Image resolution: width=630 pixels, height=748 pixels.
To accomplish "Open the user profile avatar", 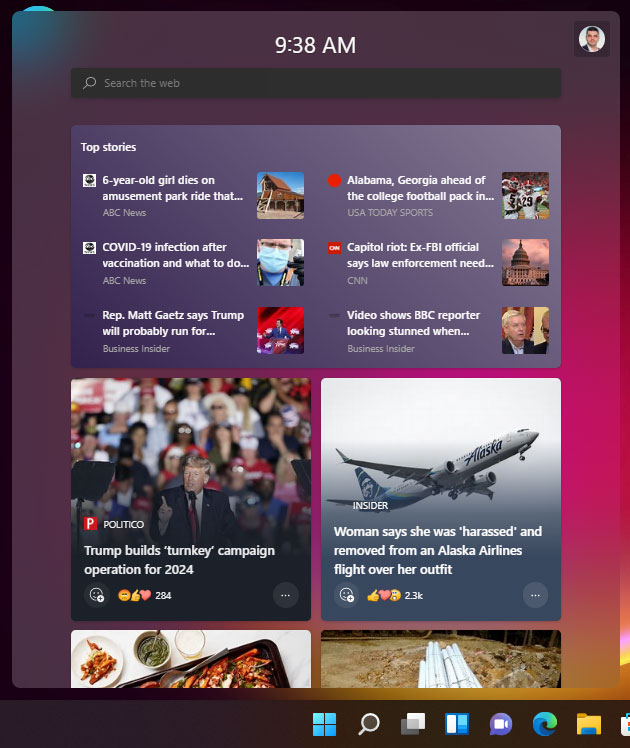I will pyautogui.click(x=591, y=39).
